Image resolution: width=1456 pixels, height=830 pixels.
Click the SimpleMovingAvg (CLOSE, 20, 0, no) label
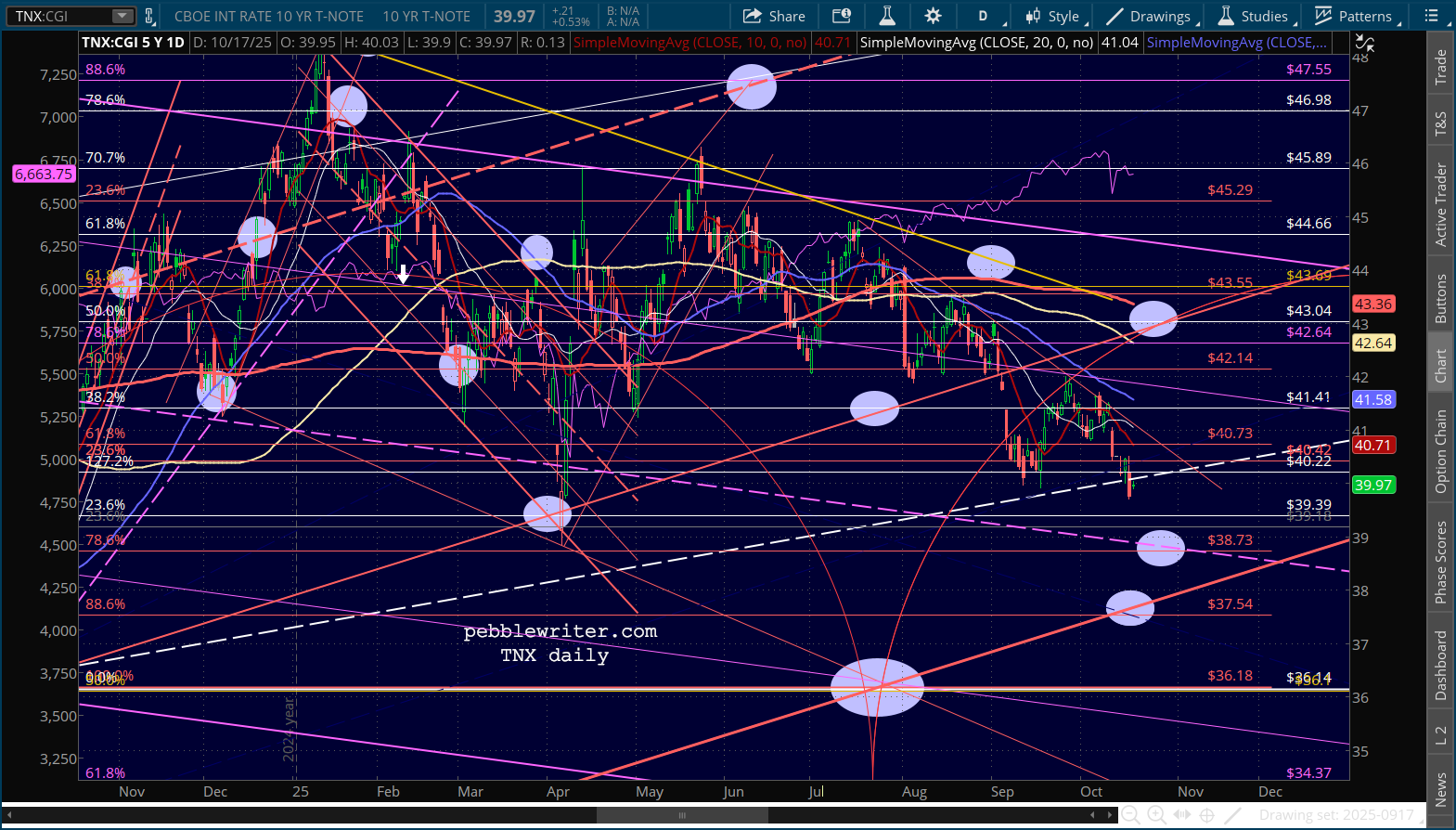point(976,43)
